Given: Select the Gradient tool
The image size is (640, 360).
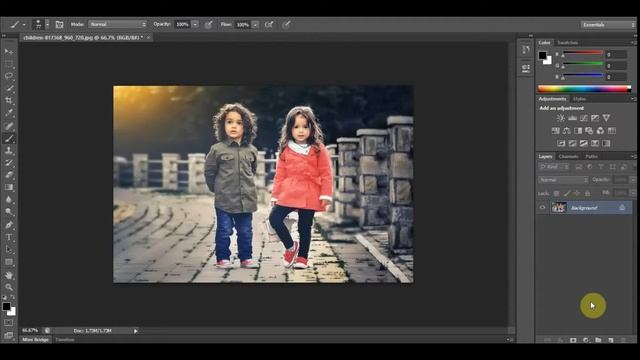Looking at the screenshot, I should (x=9, y=187).
